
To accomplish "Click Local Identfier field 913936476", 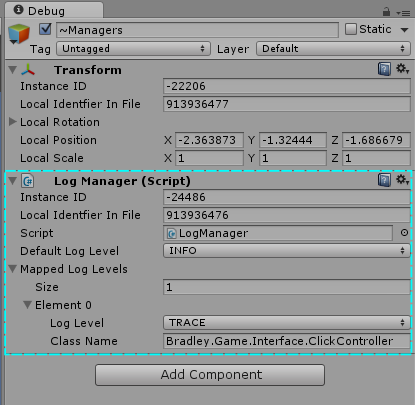I will click(x=287, y=215).
